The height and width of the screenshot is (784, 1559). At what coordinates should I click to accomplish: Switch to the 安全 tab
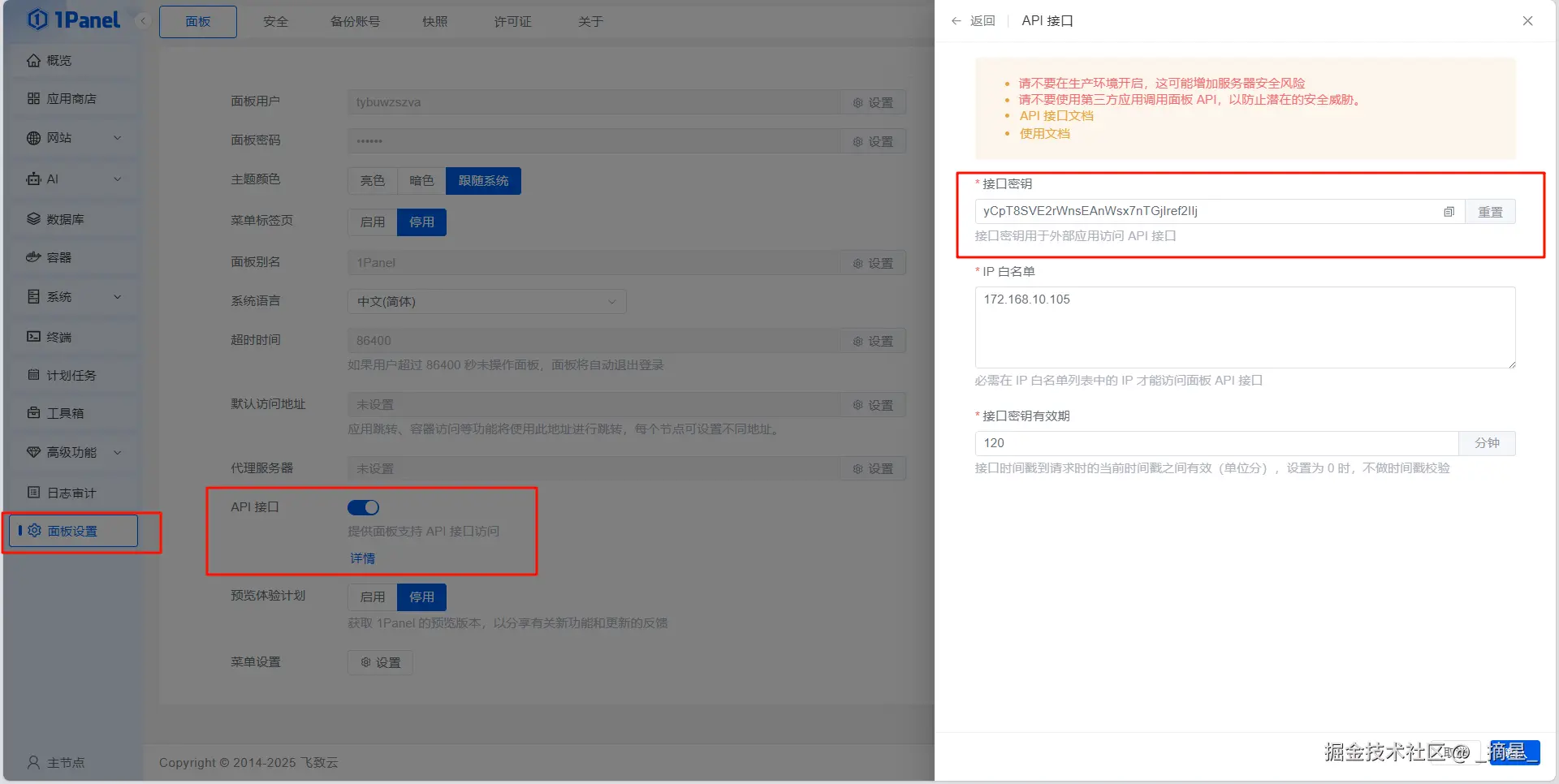pos(276,22)
